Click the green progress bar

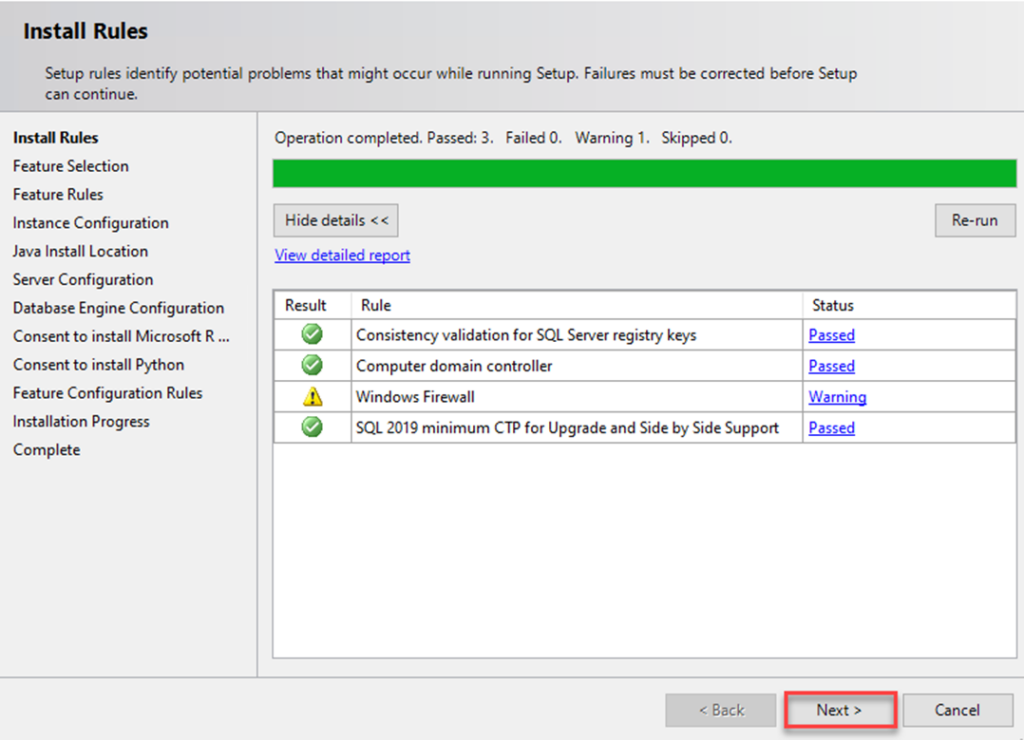click(644, 173)
